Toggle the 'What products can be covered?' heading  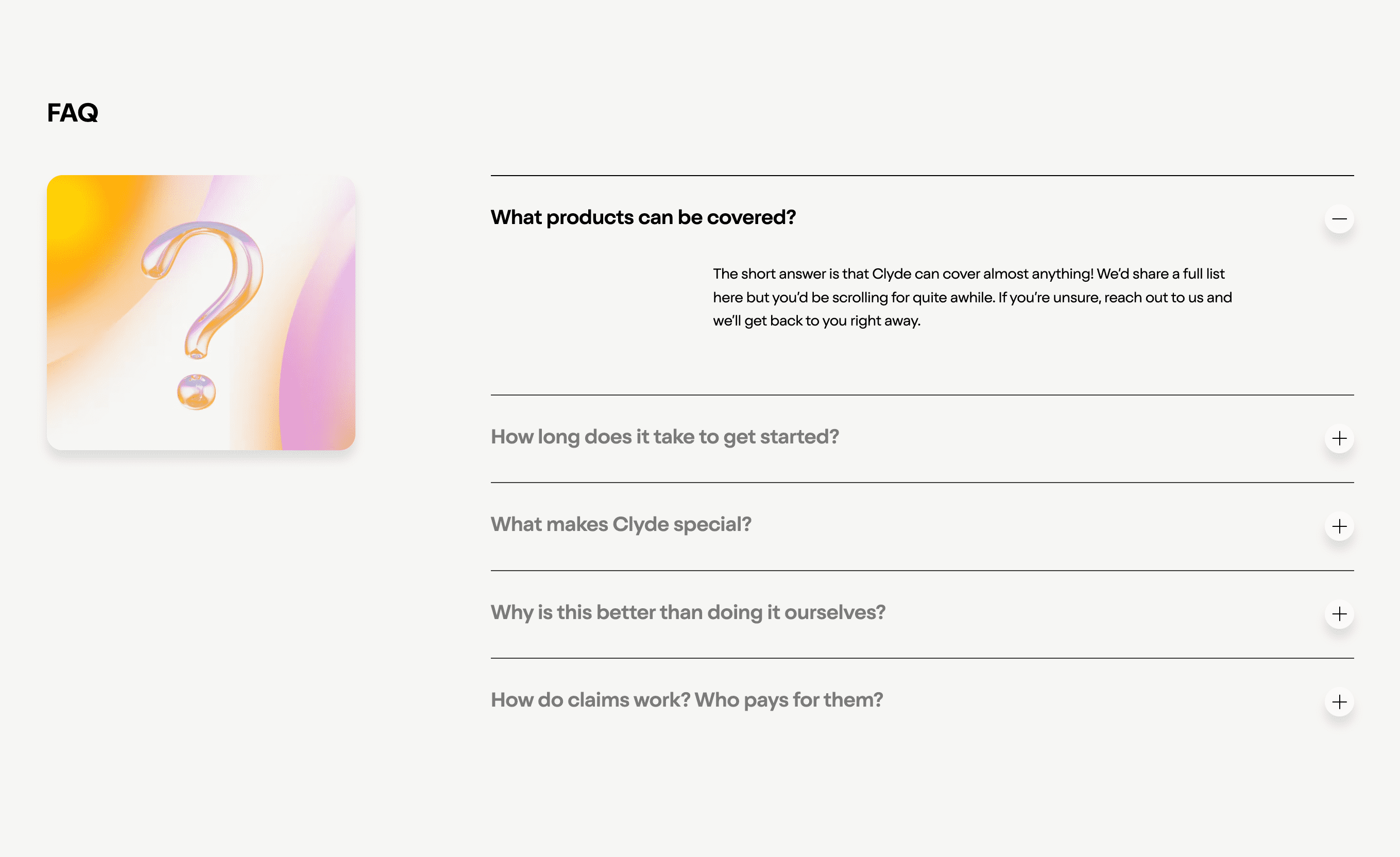tap(643, 218)
